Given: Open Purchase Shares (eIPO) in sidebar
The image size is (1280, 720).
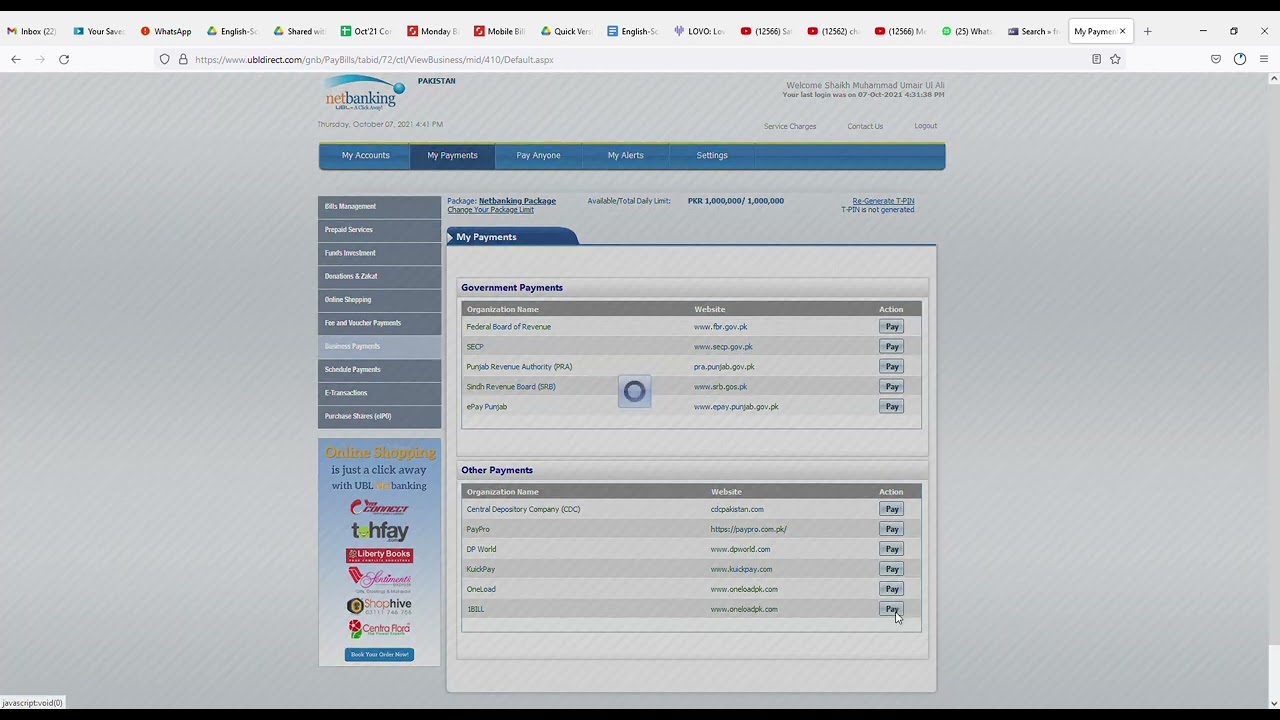Looking at the screenshot, I should [x=379, y=416].
